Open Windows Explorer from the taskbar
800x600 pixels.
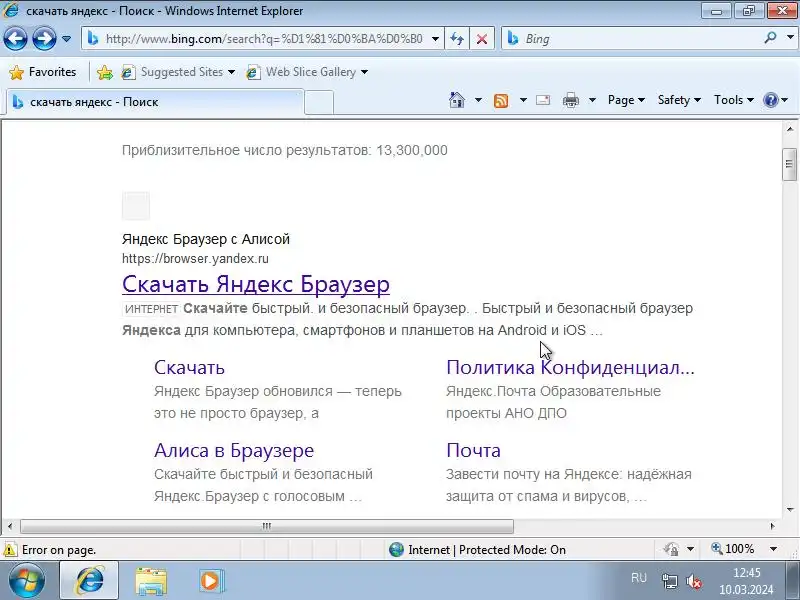pos(151,581)
